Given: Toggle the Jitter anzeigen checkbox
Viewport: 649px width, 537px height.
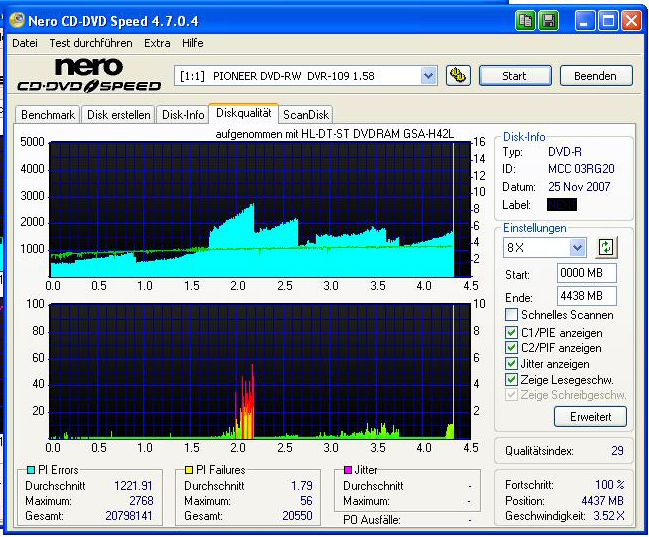Looking at the screenshot, I should coord(512,364).
